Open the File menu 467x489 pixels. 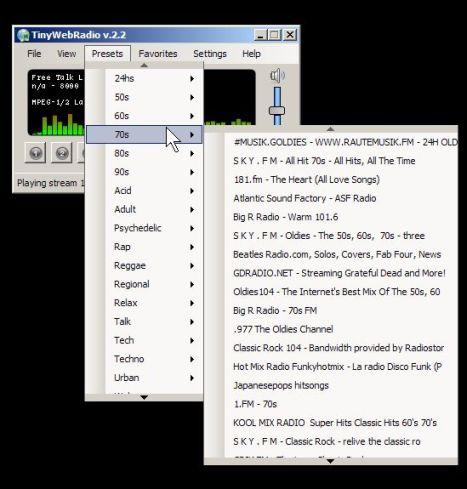tap(34, 54)
